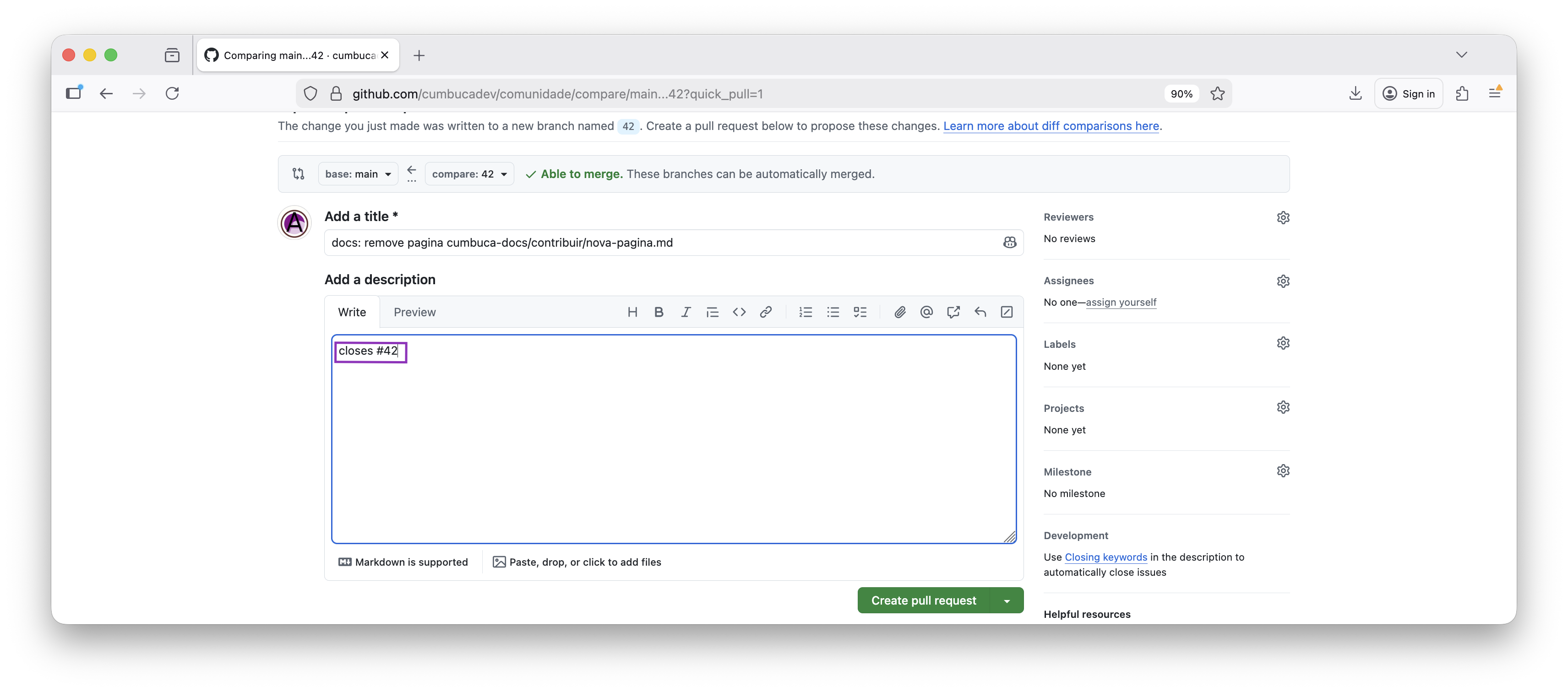Switch to the Write tab
The height and width of the screenshot is (692, 1568).
pyautogui.click(x=352, y=312)
